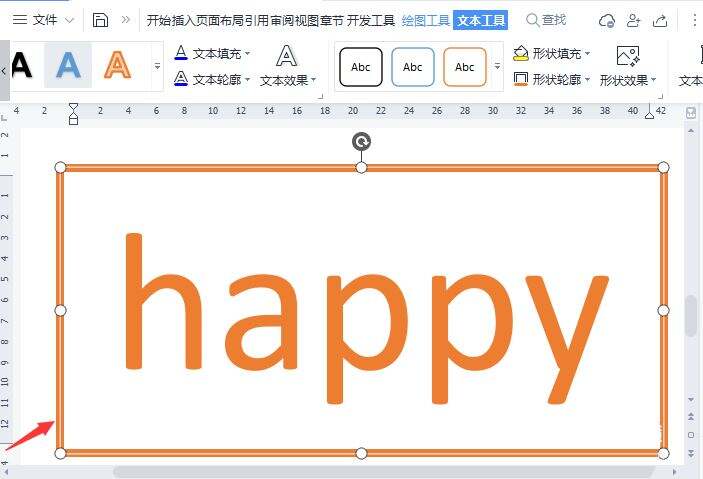Open the 视图 tab
Screen dimensions: 703x479
click(306, 21)
